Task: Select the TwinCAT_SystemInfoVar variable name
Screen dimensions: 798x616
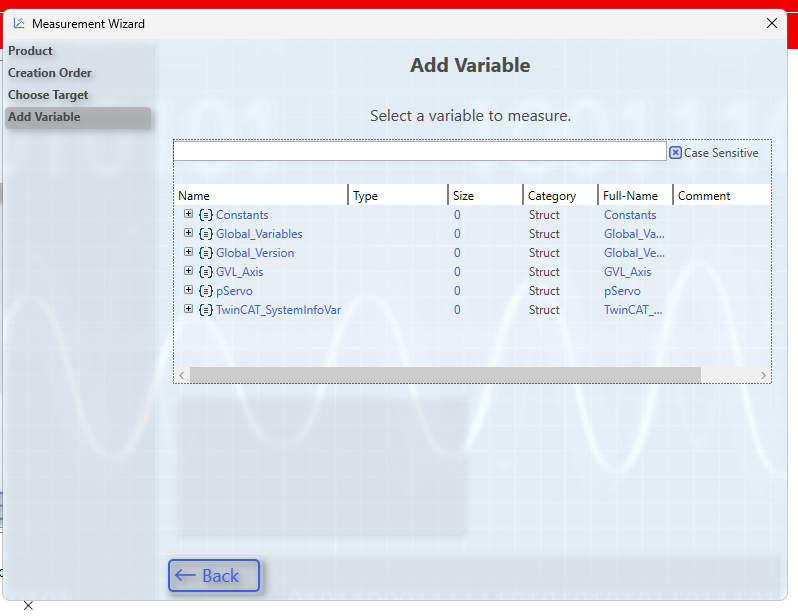Action: coord(278,310)
